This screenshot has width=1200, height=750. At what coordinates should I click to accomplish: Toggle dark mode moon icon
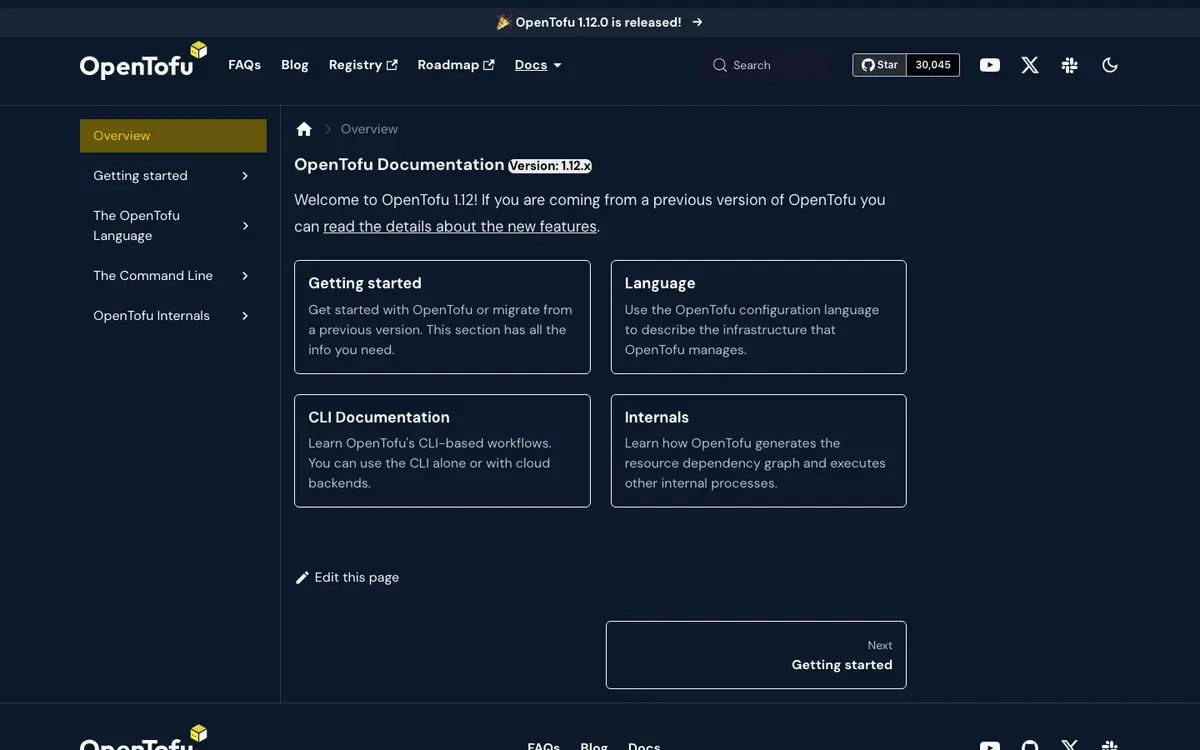point(1110,65)
